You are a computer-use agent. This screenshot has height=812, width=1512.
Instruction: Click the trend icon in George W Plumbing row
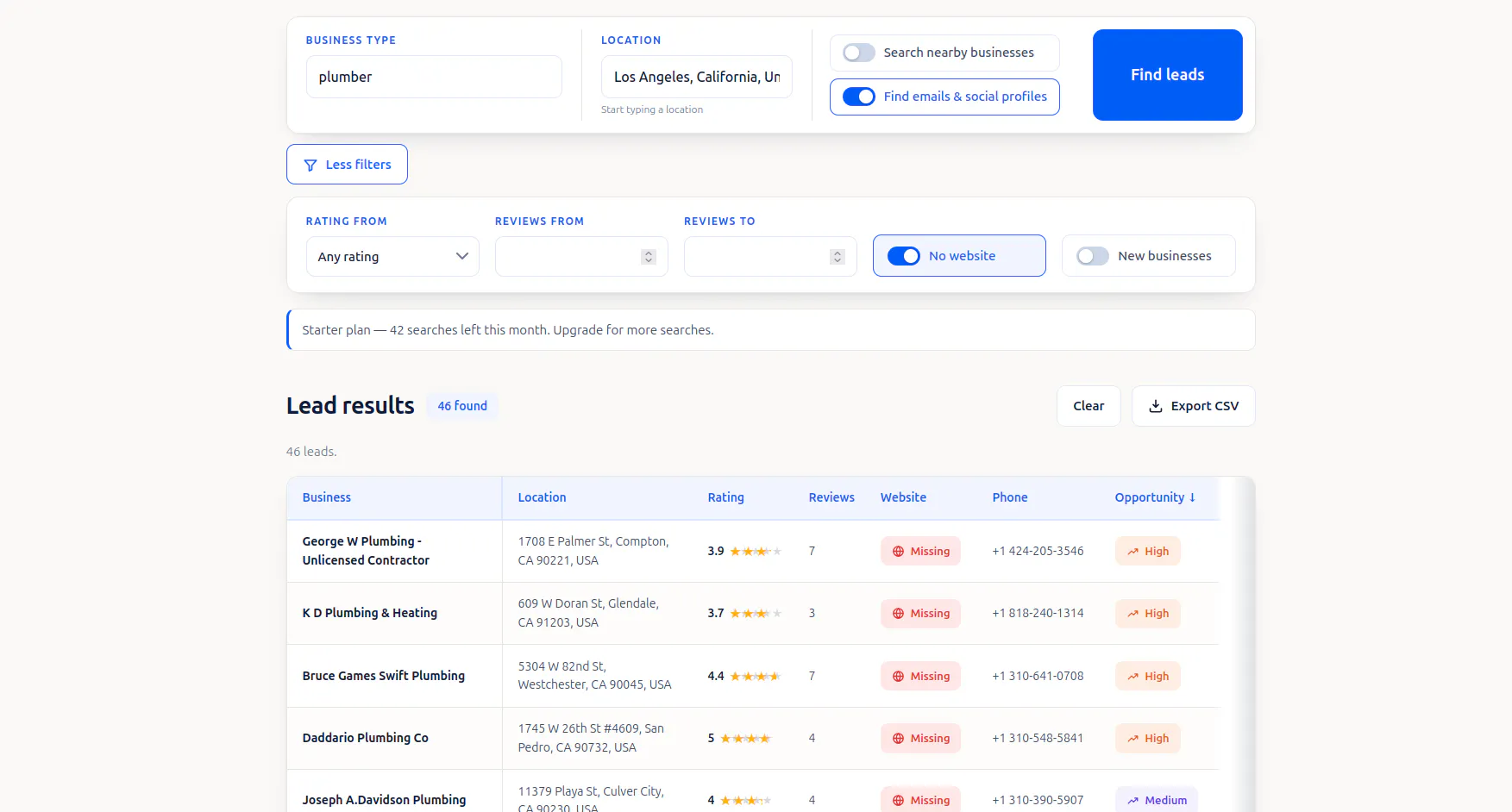(1132, 552)
